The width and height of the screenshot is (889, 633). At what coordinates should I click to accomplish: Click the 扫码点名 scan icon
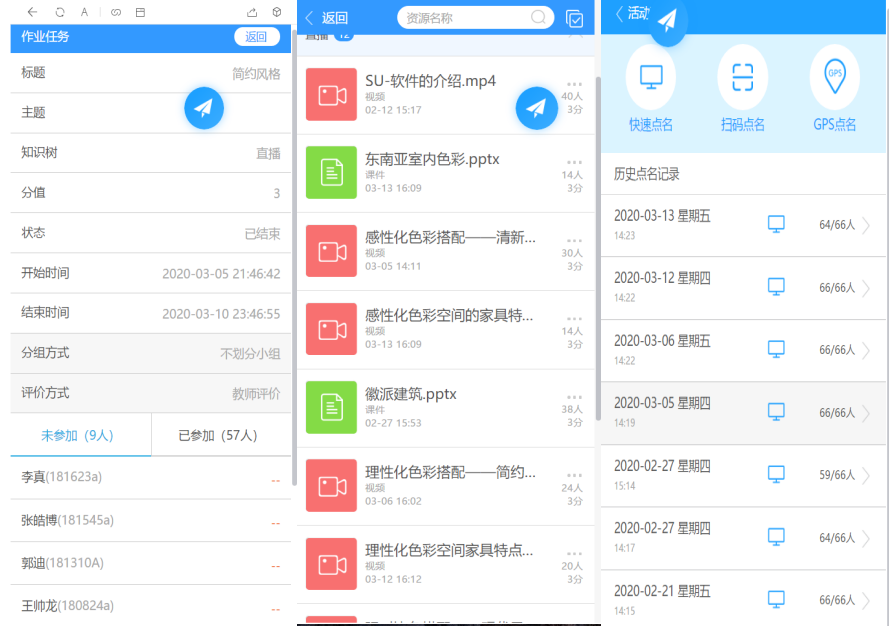coord(742,77)
